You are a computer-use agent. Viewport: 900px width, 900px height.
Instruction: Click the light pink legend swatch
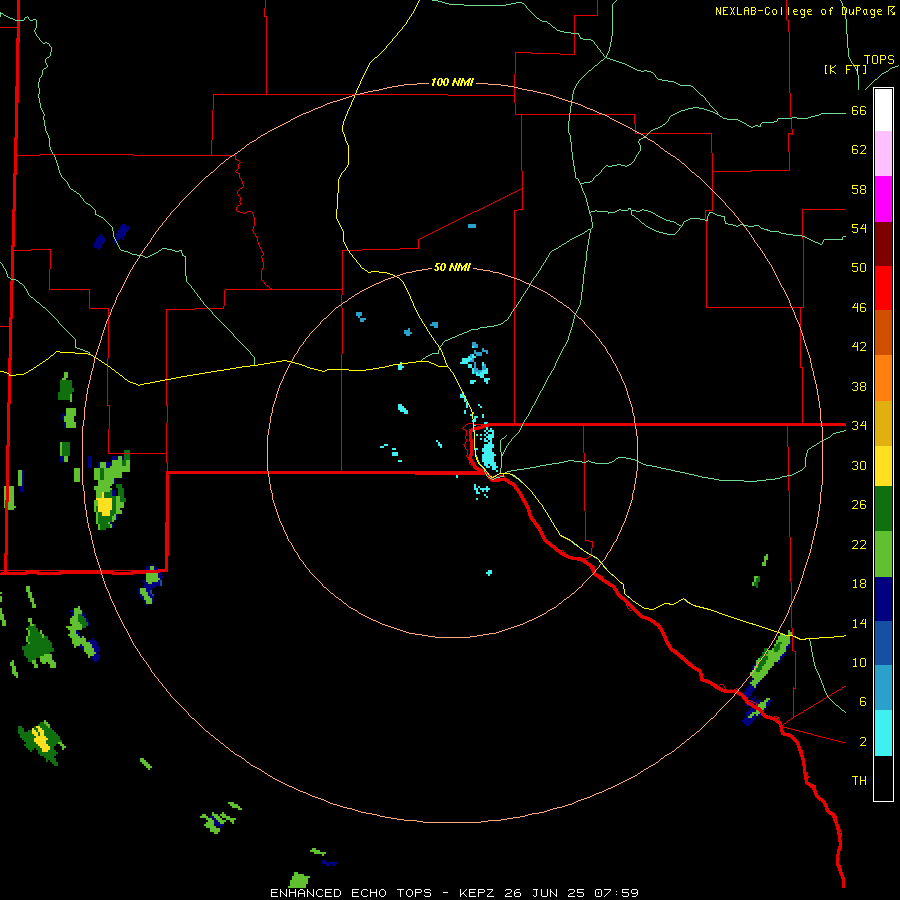point(883,154)
